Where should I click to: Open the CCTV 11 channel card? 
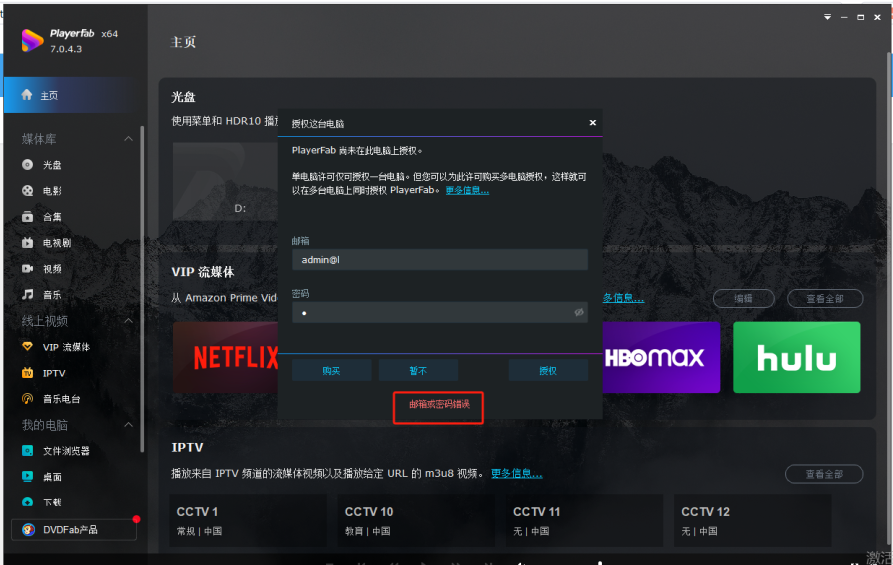coord(584,521)
